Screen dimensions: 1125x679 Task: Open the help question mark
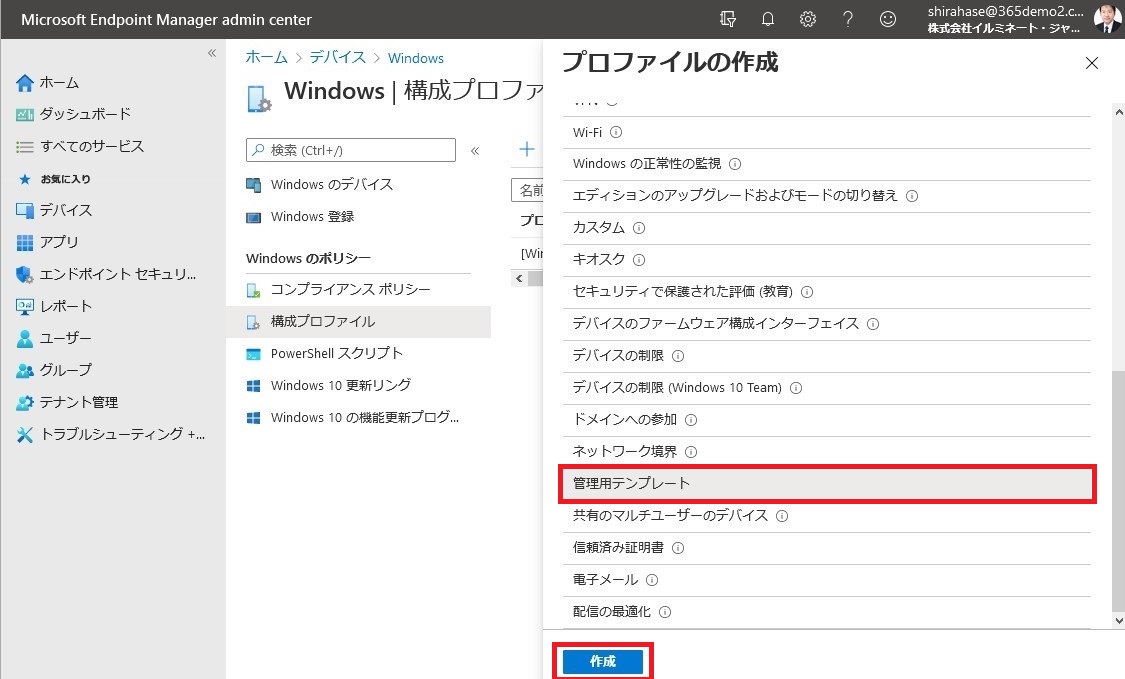[848, 19]
